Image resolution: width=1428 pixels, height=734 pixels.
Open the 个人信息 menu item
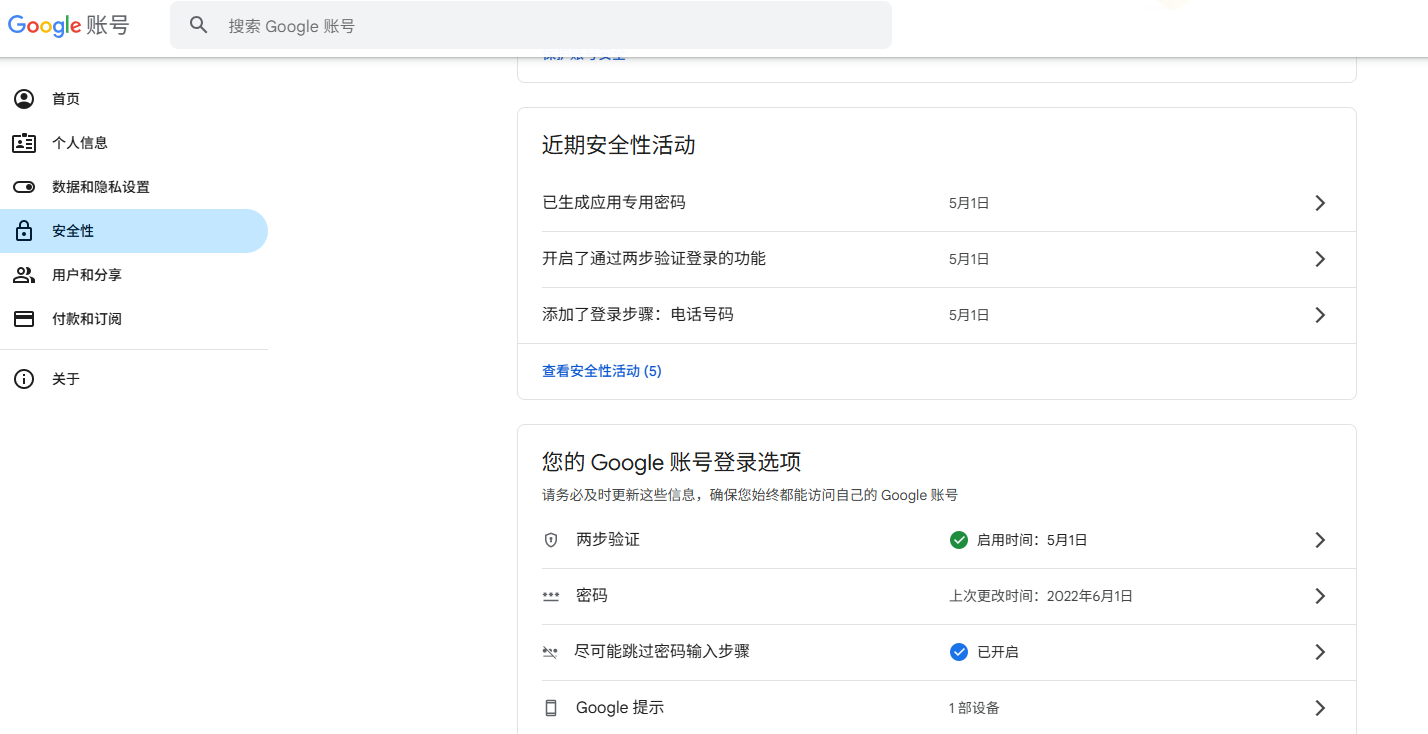pos(80,143)
